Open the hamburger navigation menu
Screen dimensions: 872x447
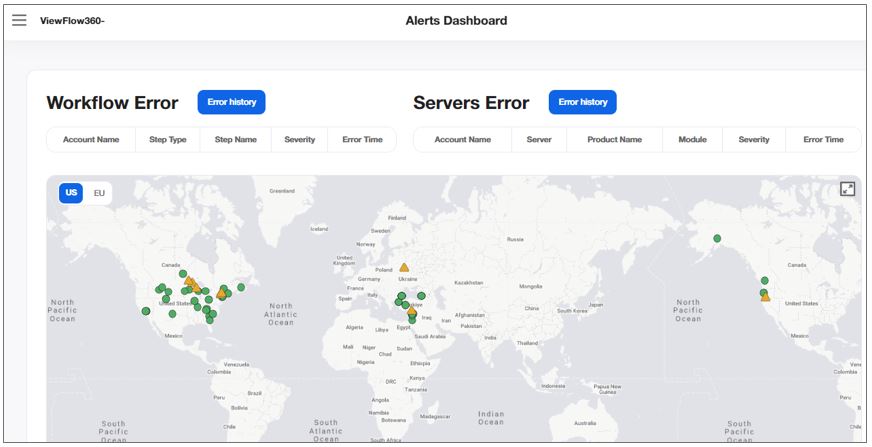click(x=19, y=20)
